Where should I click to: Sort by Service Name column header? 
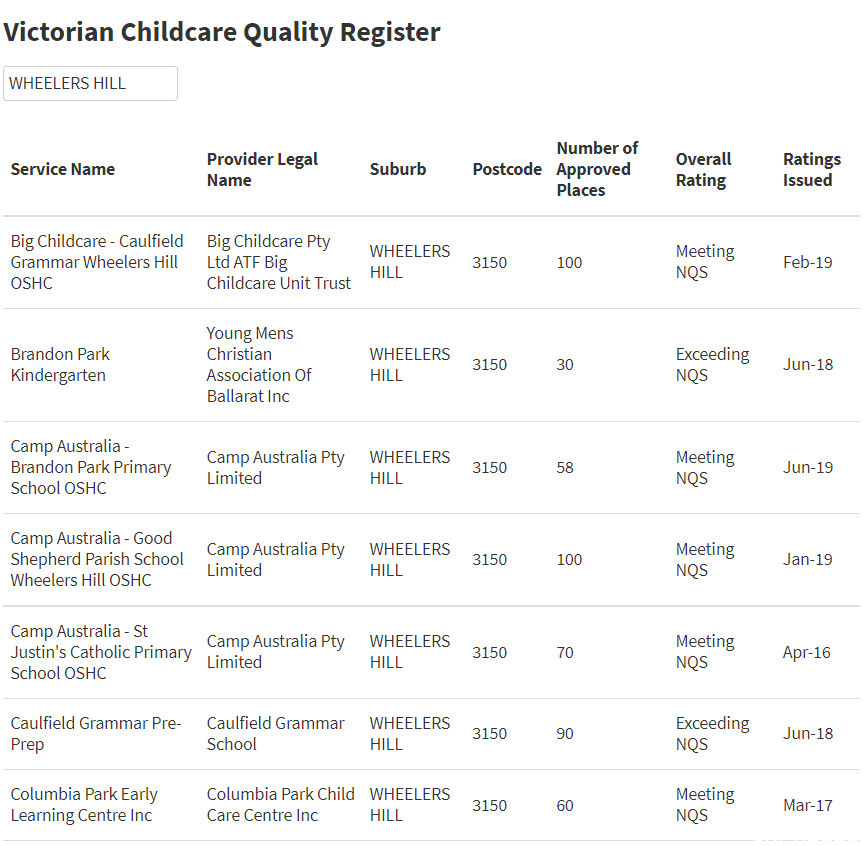pyautogui.click(x=63, y=169)
